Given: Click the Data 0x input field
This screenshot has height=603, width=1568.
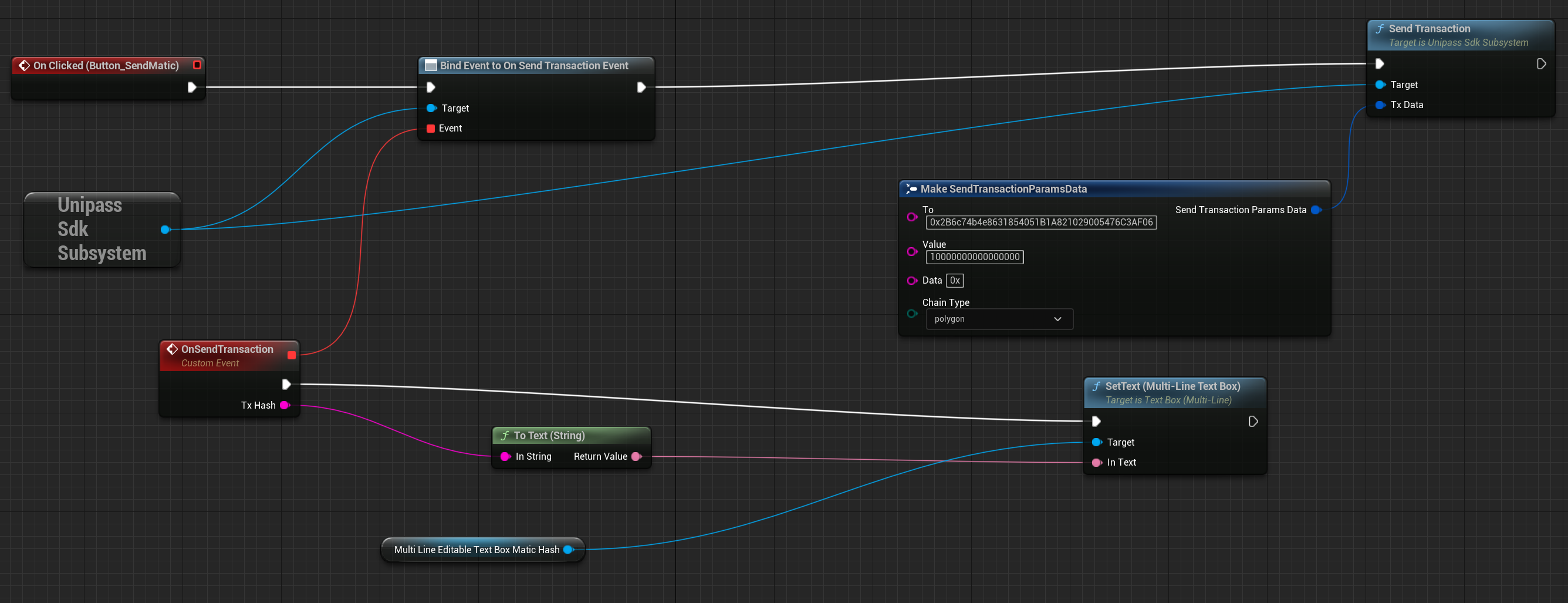Looking at the screenshot, I should [954, 281].
